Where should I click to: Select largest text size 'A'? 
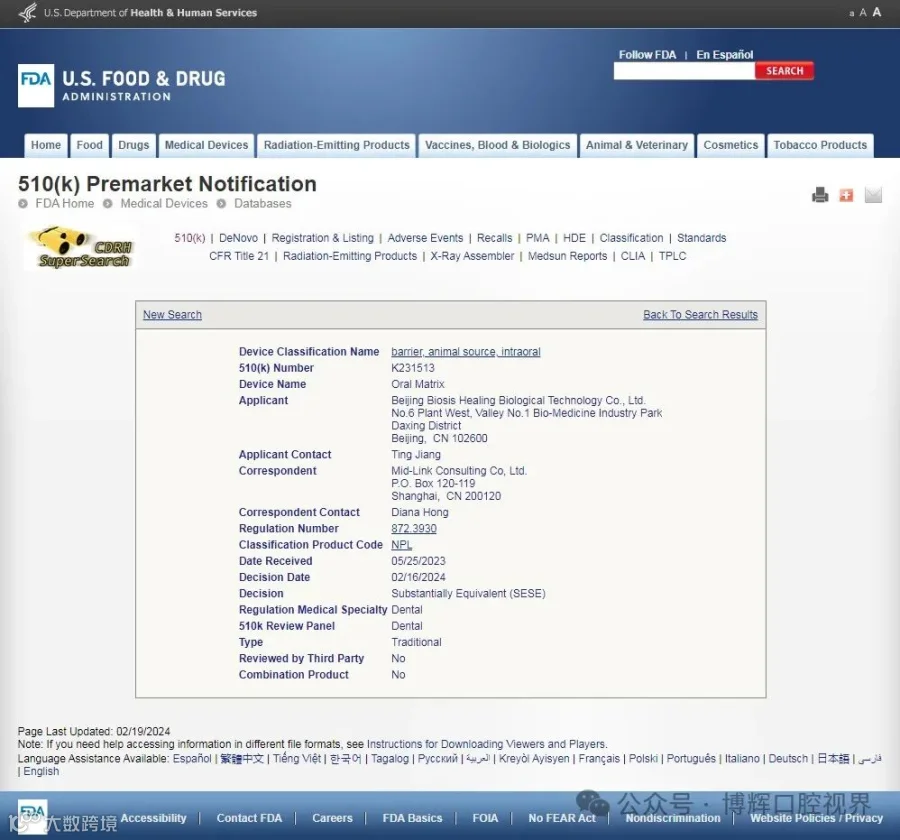(x=876, y=12)
